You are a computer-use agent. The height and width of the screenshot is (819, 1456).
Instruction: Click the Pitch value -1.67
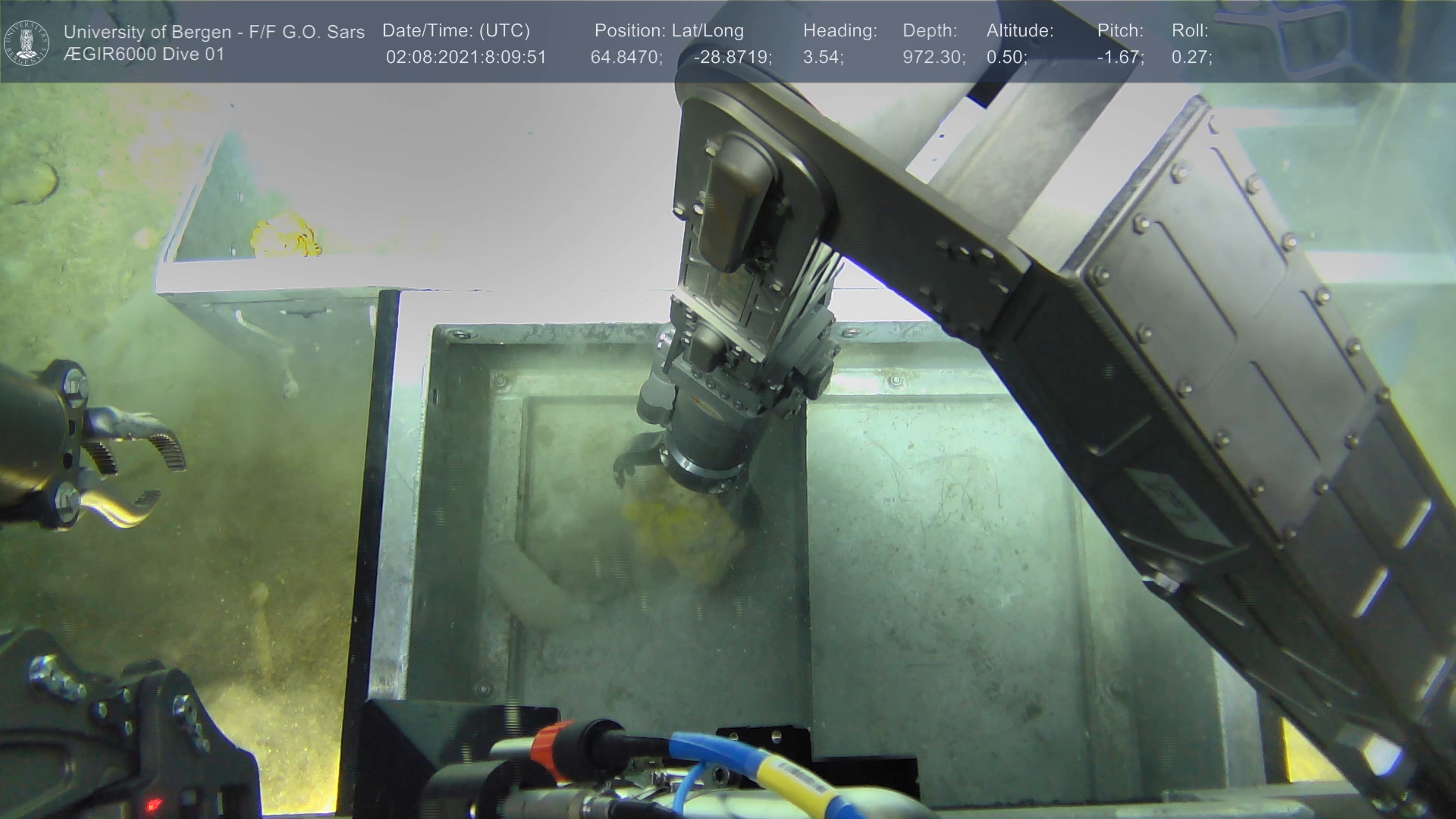tap(1120, 58)
